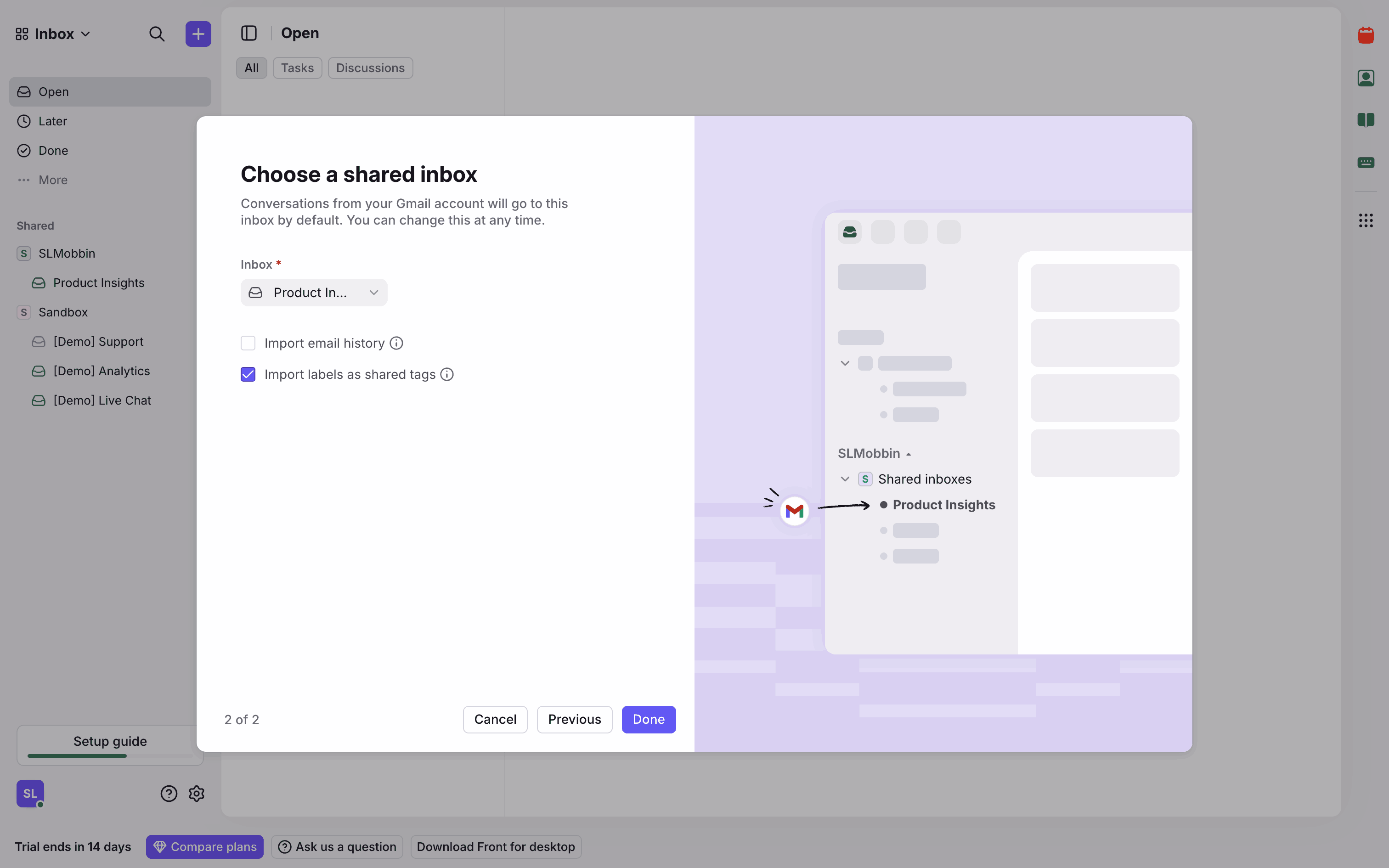Open the knowledge base book icon
Screen dimensions: 1389x868
[x=1366, y=120]
